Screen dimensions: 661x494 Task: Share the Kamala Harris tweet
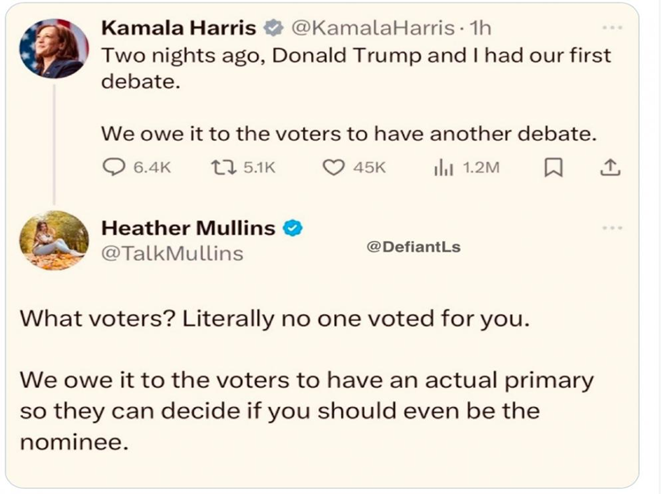pyautogui.click(x=608, y=168)
